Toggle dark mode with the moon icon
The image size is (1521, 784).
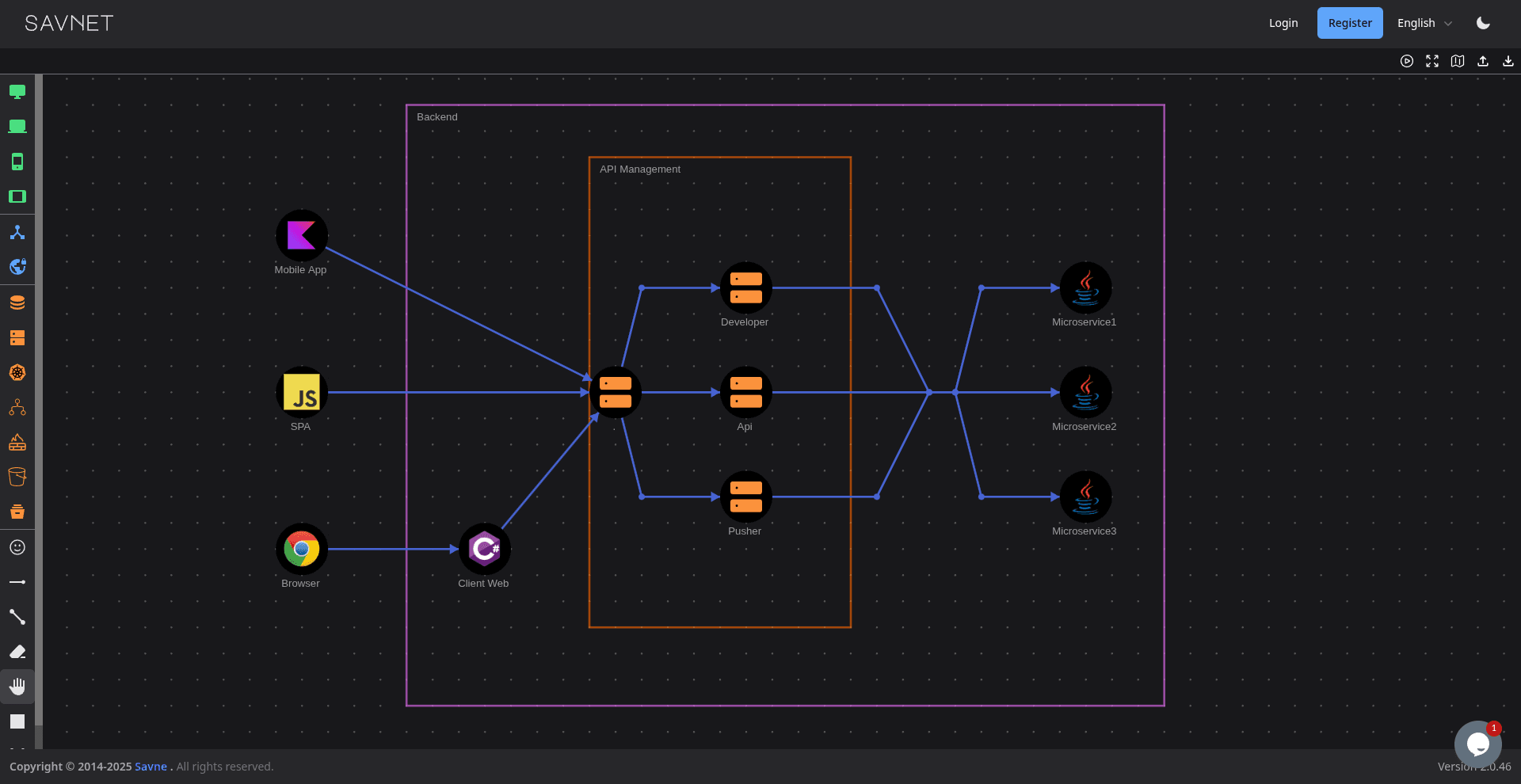pos(1483,23)
